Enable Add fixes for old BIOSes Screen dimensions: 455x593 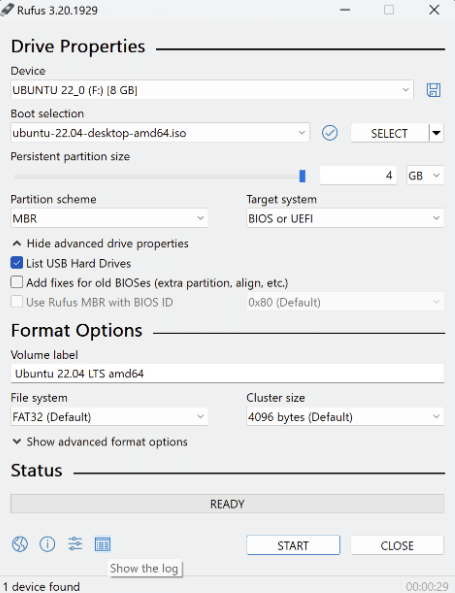click(x=17, y=283)
